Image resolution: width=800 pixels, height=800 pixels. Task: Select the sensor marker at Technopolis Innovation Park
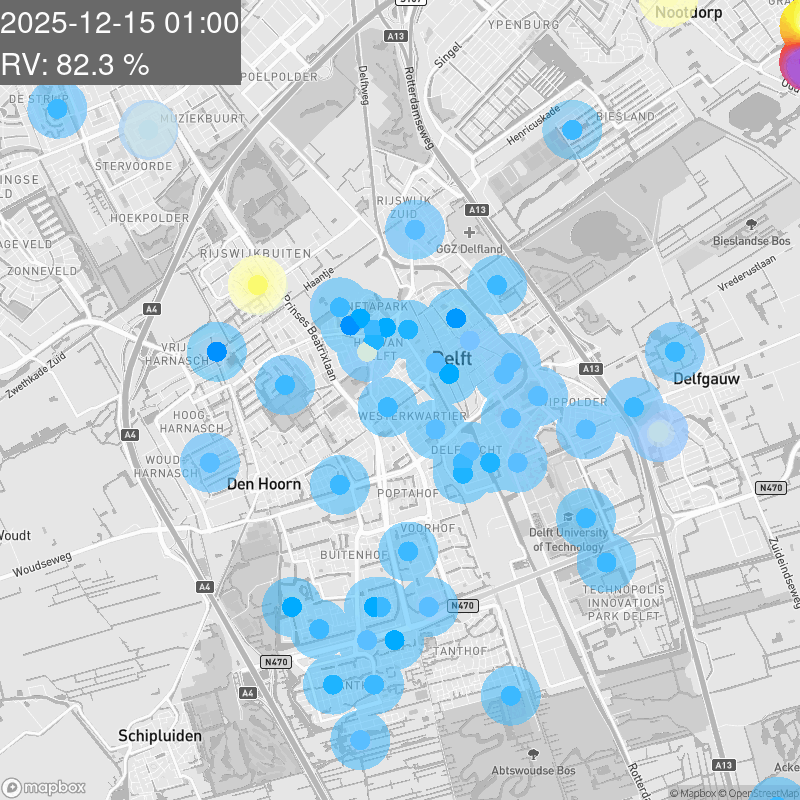[606, 562]
